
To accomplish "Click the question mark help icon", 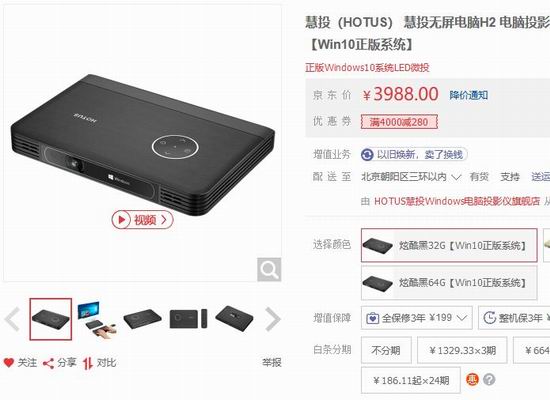I will point(489,379).
